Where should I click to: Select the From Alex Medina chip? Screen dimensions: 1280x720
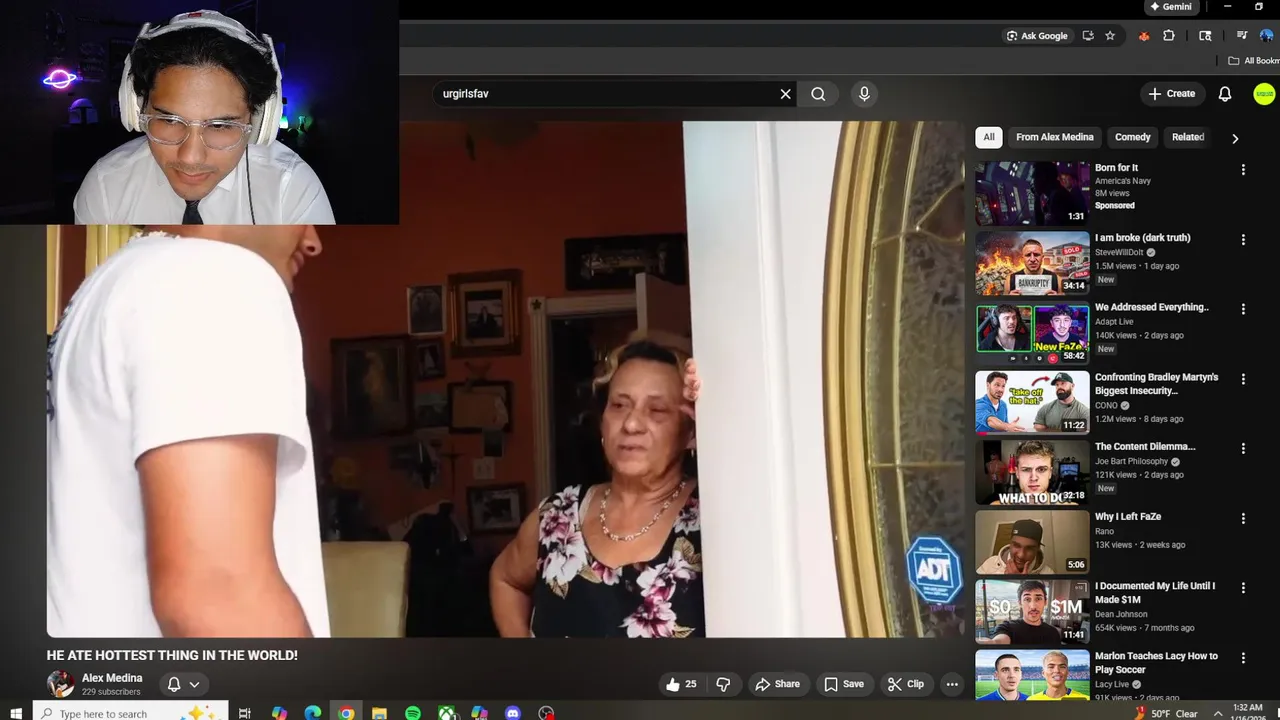(x=1054, y=137)
